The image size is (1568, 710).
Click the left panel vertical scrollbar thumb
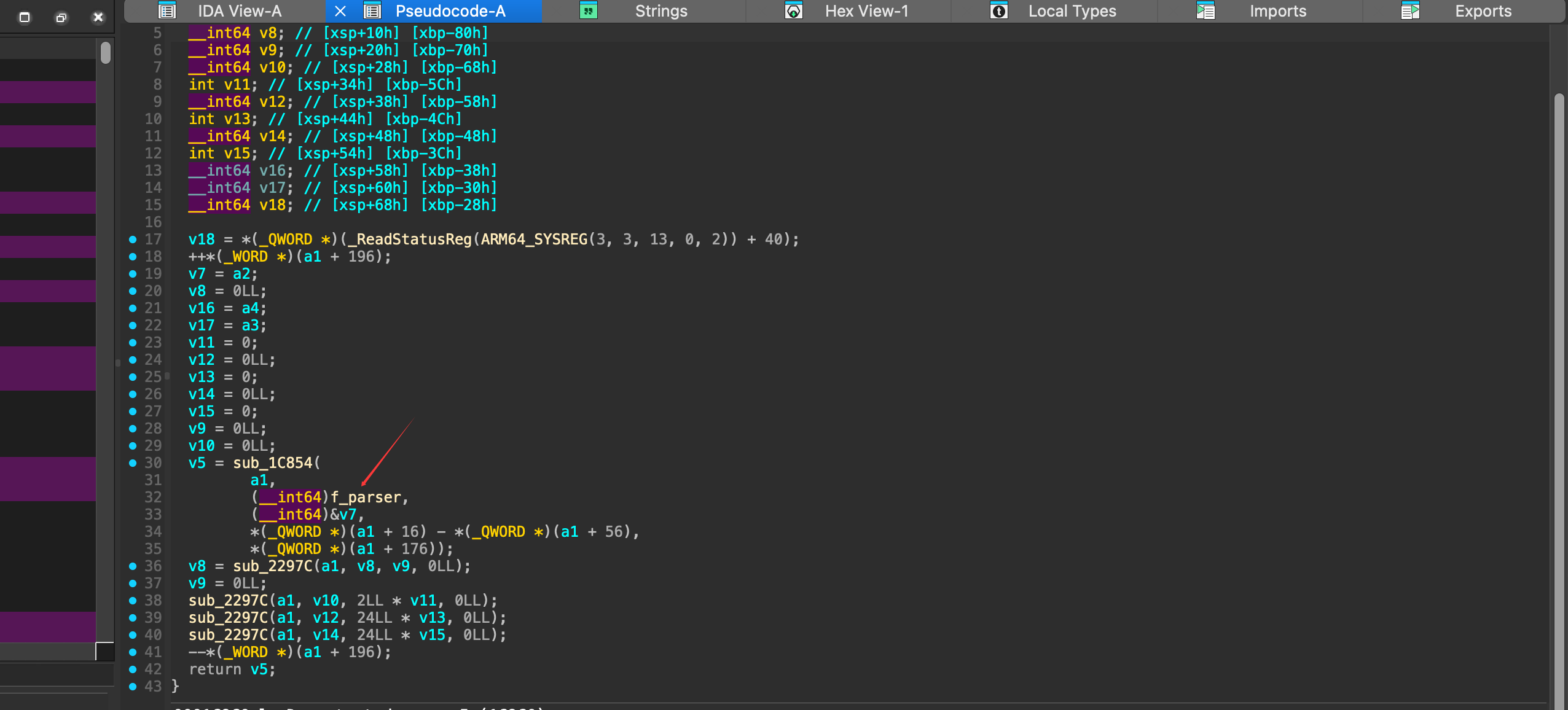(x=106, y=53)
